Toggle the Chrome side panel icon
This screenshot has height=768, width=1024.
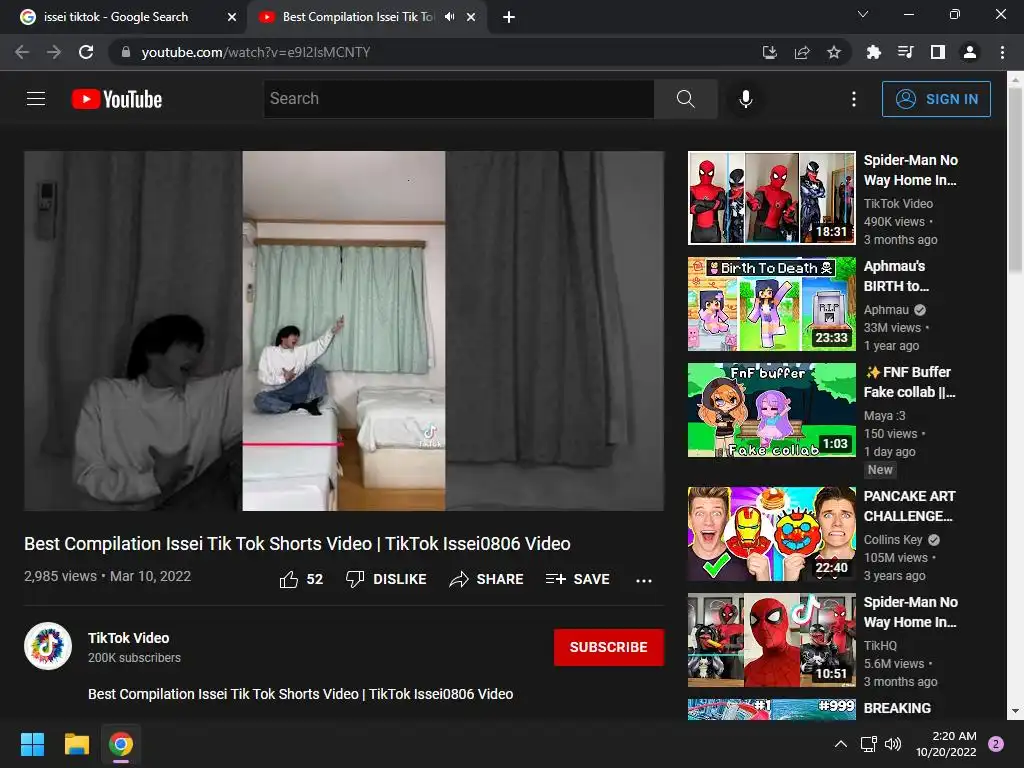938,52
